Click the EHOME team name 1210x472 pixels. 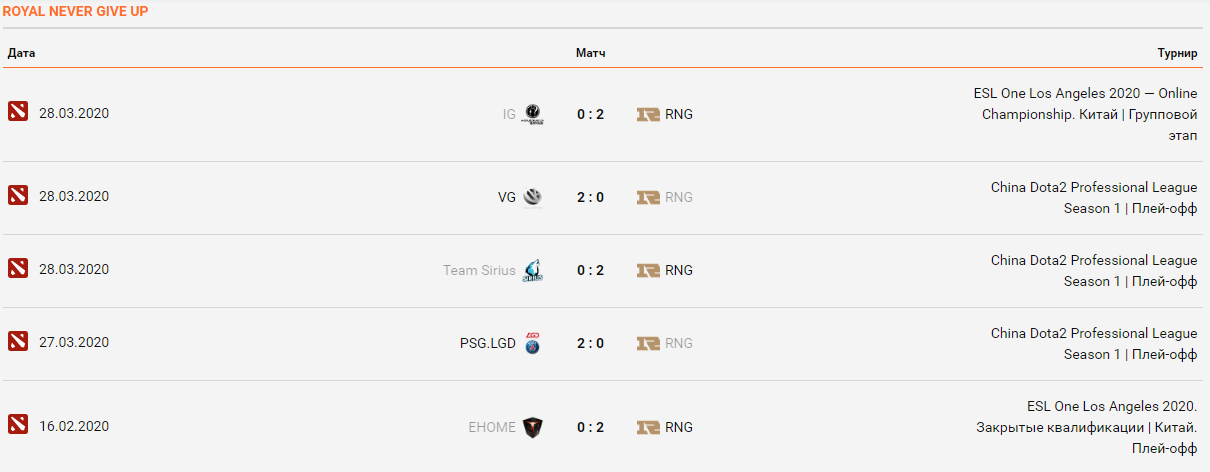point(492,427)
